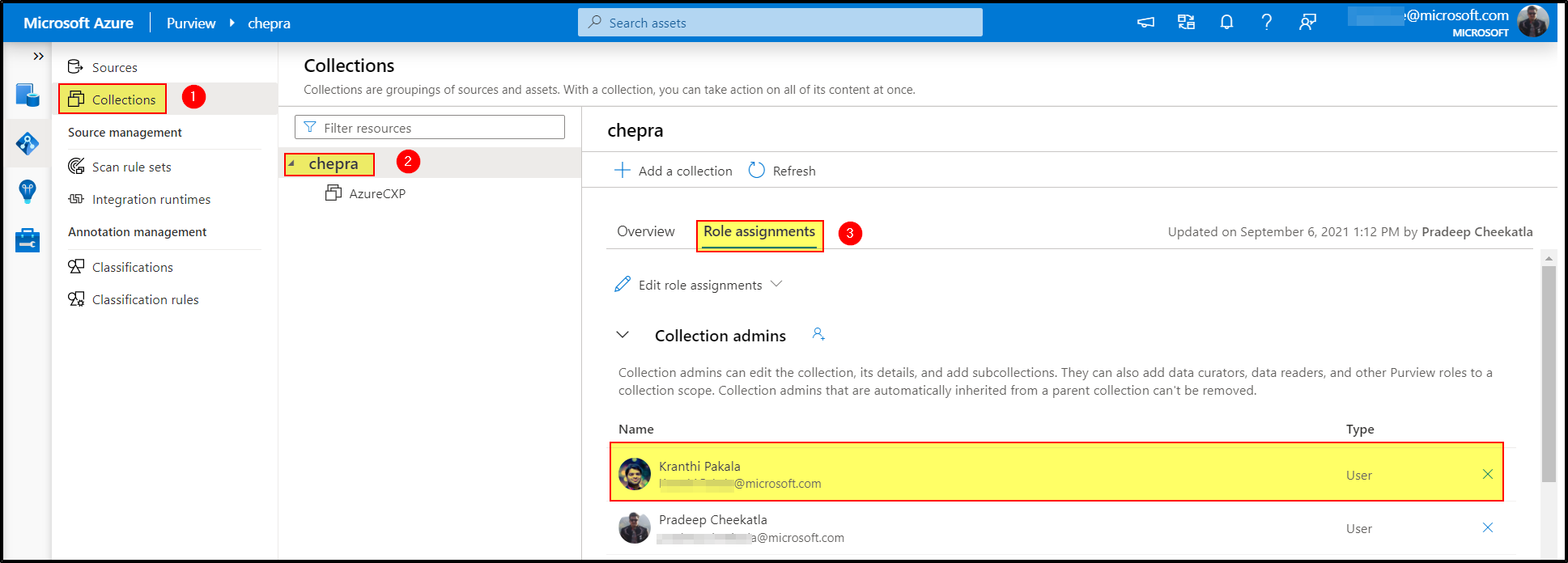Viewport: 1568px width, 563px height.
Task: Open the Edit role assignments dropdown
Action: pos(699,285)
